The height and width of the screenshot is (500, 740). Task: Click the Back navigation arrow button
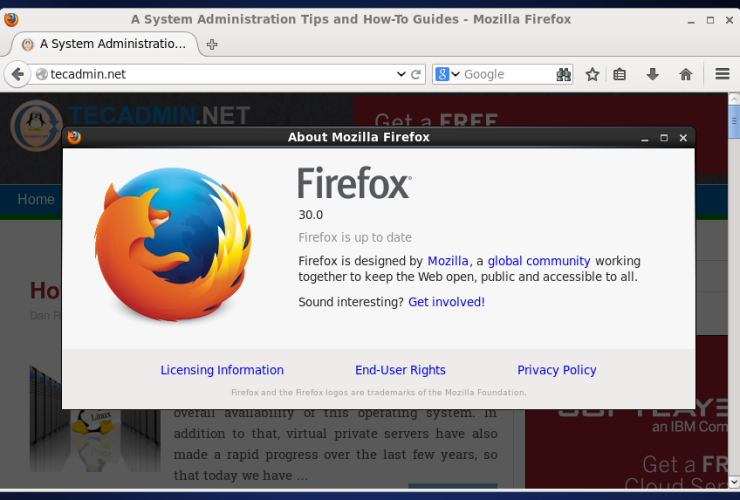point(17,74)
